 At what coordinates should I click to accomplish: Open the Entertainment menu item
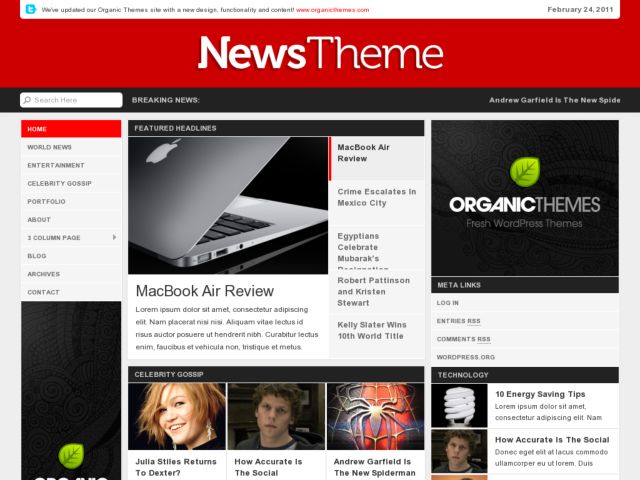point(71,165)
